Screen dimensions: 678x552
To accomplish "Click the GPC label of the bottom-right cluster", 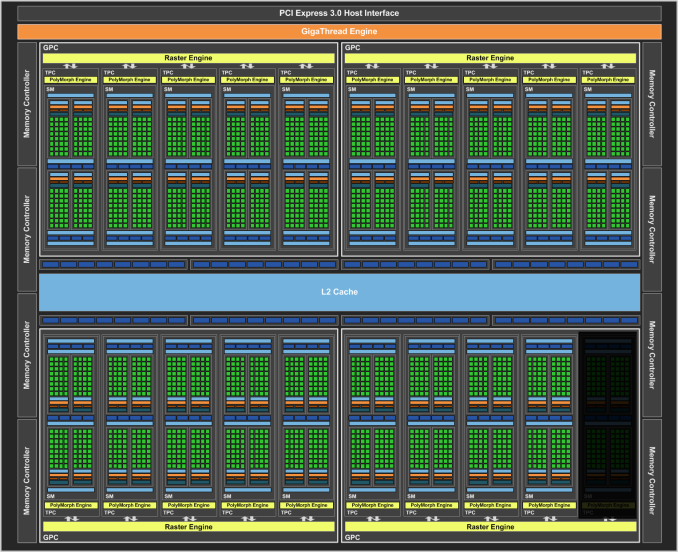I will [x=354, y=538].
